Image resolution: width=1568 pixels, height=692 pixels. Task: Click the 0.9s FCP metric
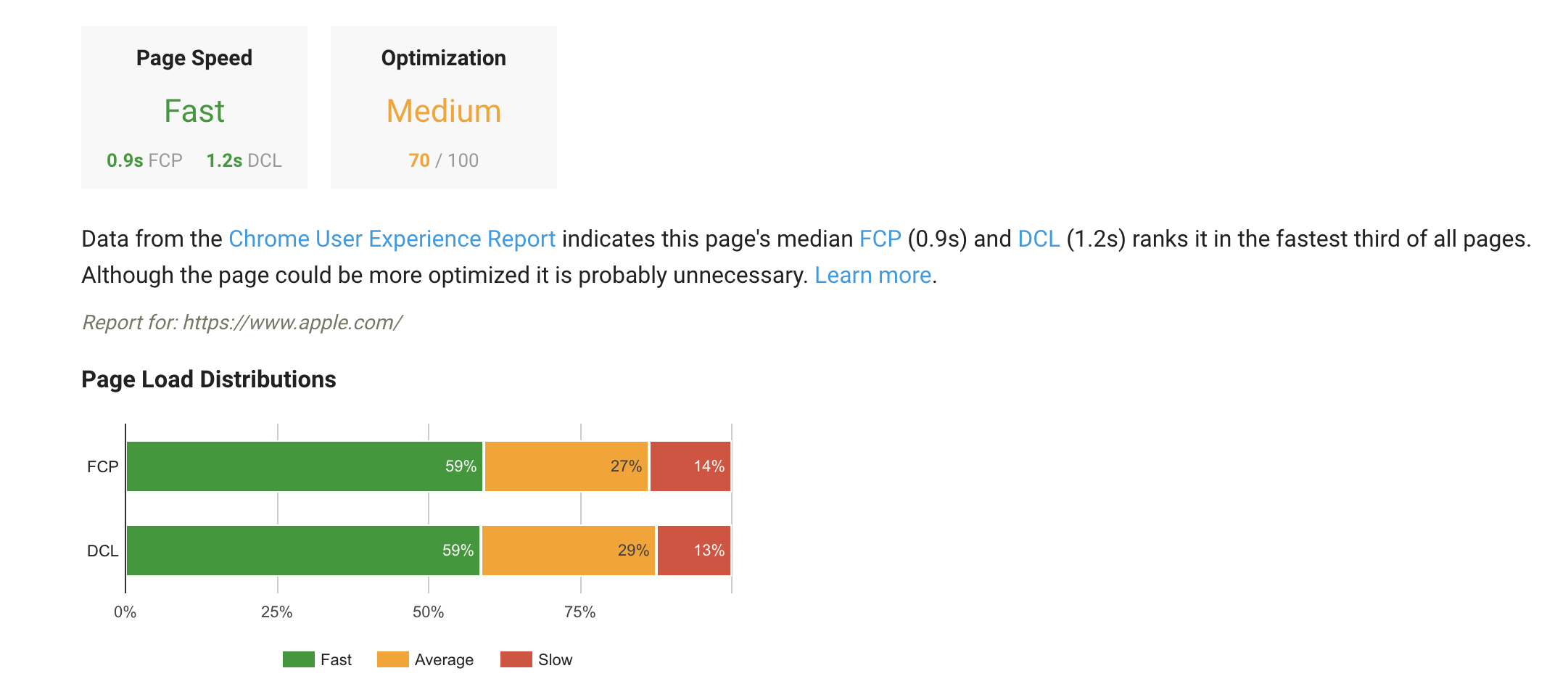[144, 160]
